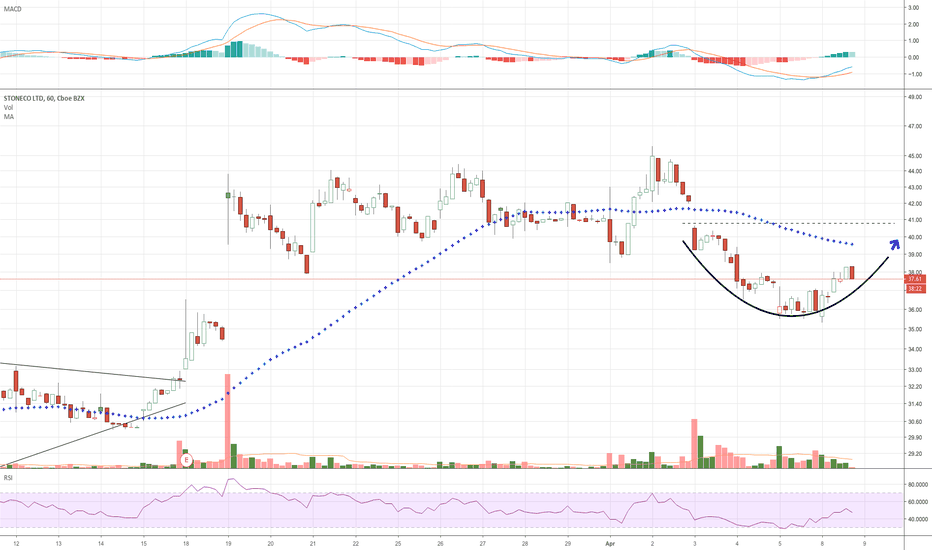Click the 36.00 price axis value
This screenshot has height=550, width=932.
pos(915,310)
